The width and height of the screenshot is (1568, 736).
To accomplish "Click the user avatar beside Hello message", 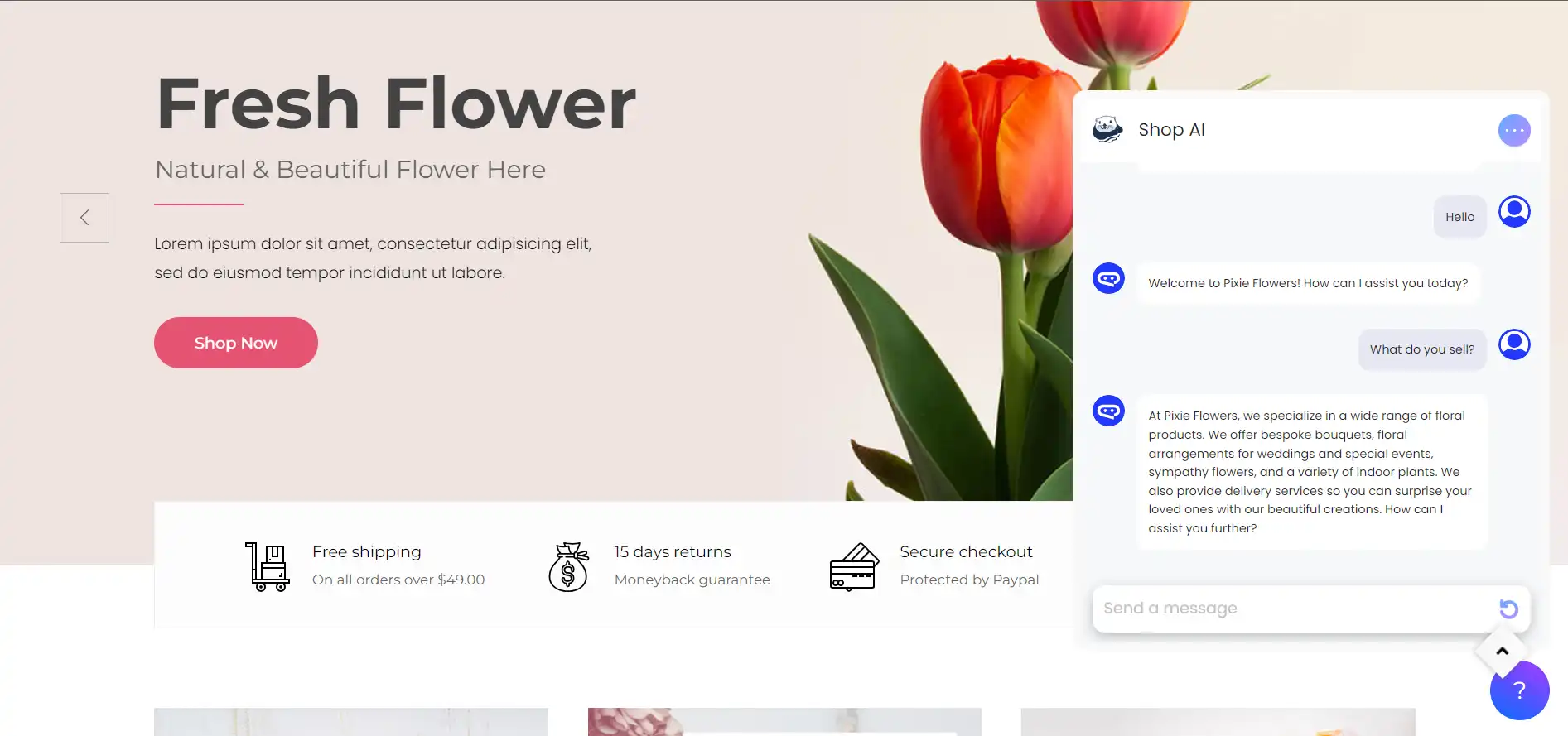I will pos(1514,212).
